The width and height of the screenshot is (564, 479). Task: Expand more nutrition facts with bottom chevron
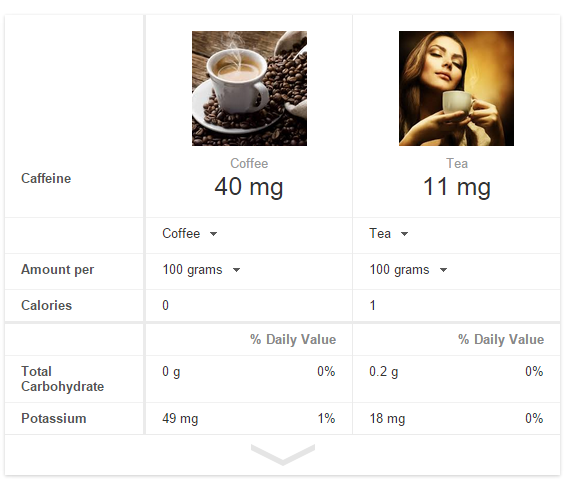(283, 455)
